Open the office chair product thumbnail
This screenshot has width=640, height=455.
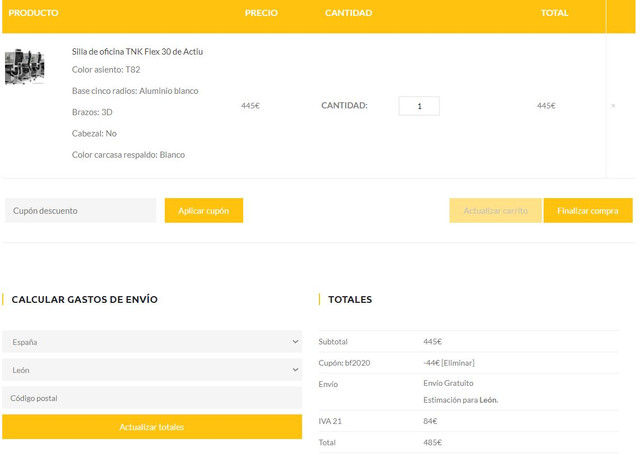point(24,67)
